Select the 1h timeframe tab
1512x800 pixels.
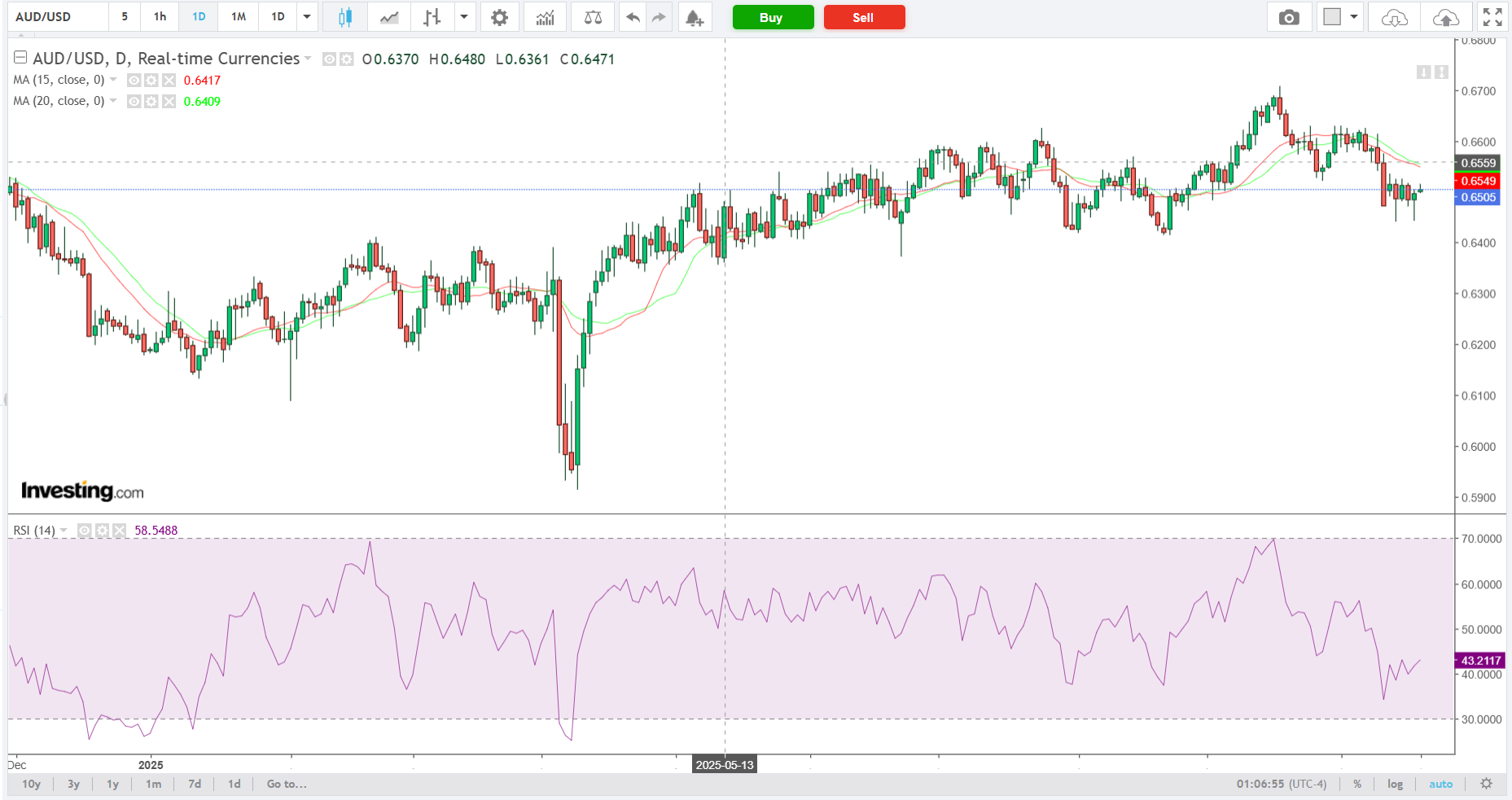tap(160, 17)
